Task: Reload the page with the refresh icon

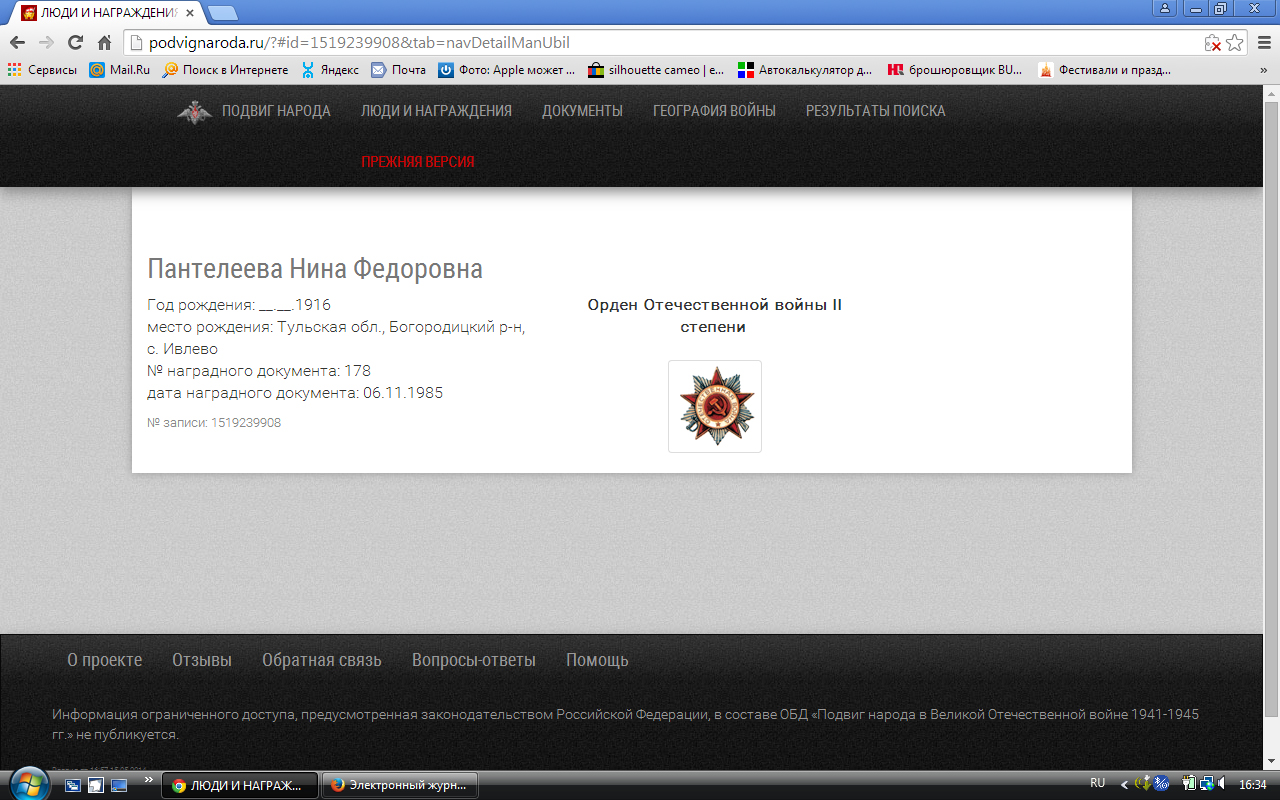Action: point(75,43)
